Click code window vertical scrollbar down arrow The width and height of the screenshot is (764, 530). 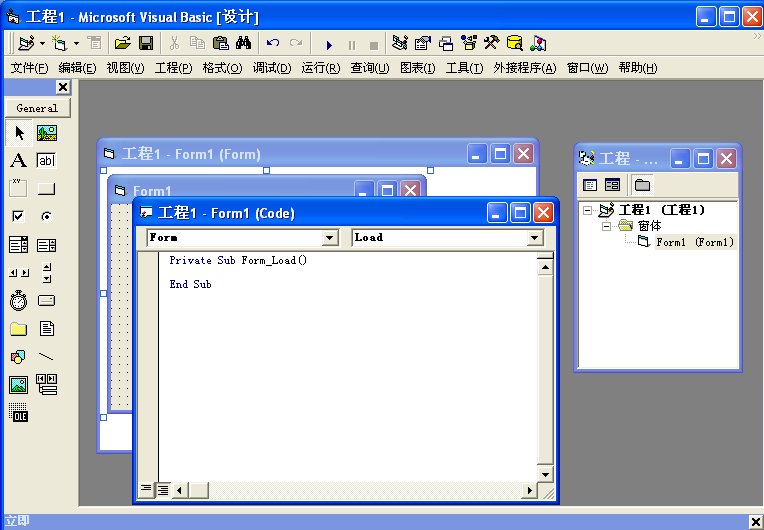click(x=545, y=474)
